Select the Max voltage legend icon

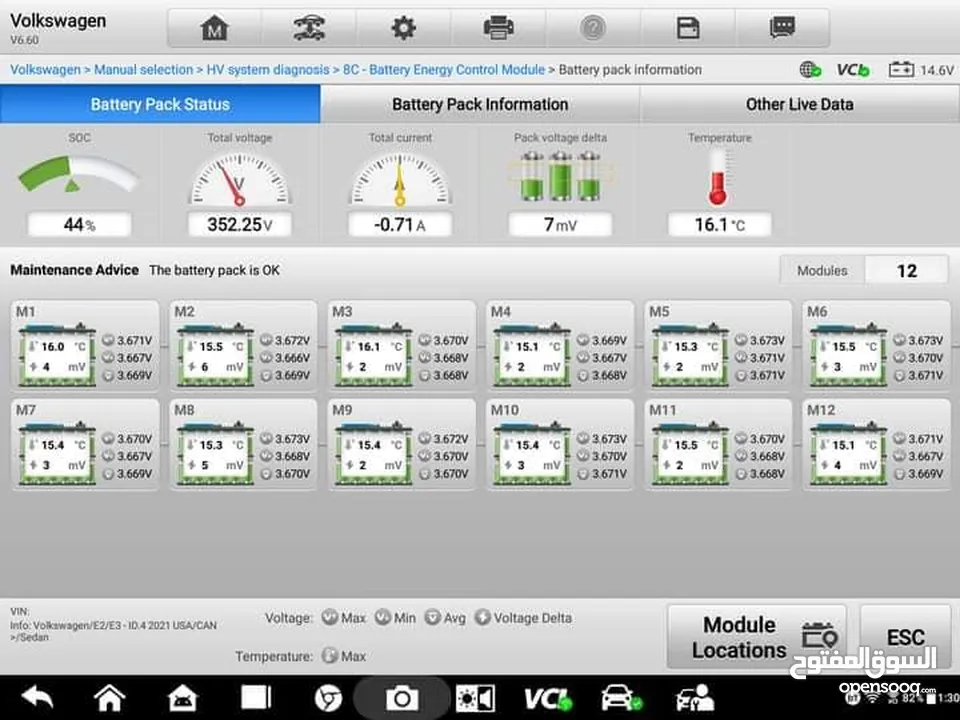329,617
